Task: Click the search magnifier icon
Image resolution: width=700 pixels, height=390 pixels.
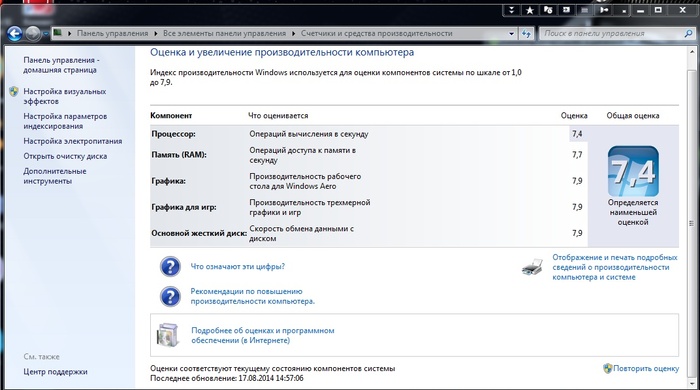Action: 688,33
